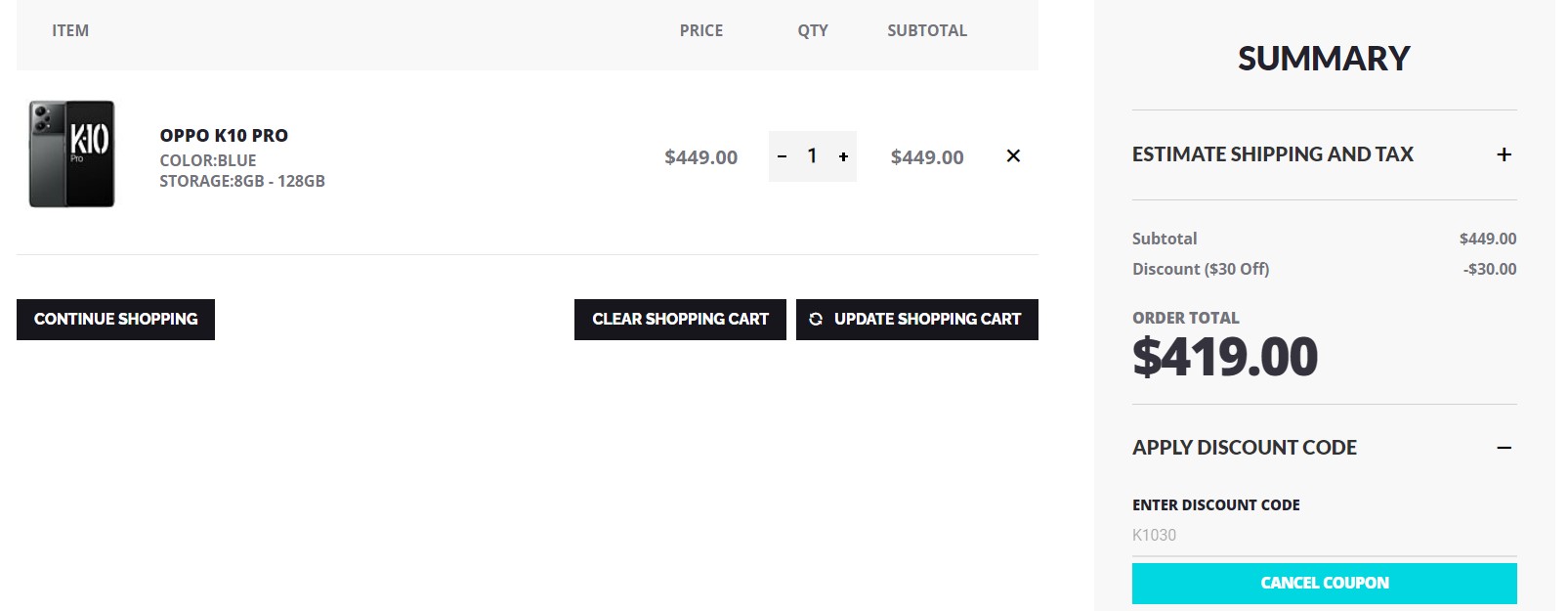Click the PRICE column header
1568x611 pixels.
701,30
